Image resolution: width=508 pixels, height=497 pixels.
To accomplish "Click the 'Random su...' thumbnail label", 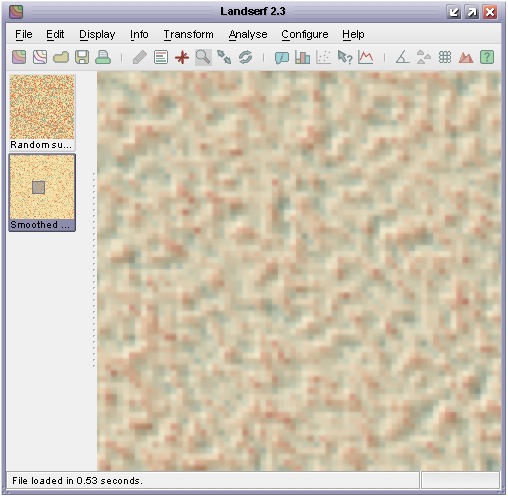I will pos(41,145).
